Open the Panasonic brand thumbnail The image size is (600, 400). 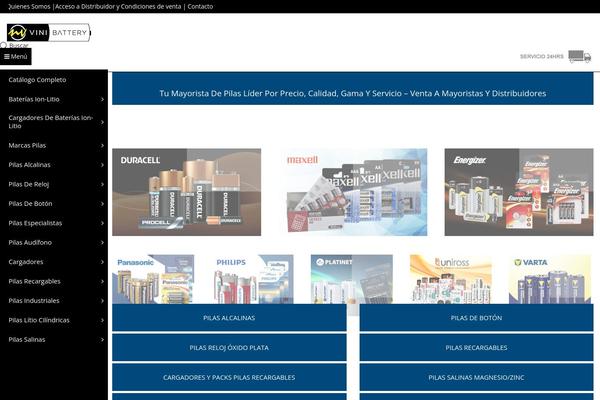(153, 279)
